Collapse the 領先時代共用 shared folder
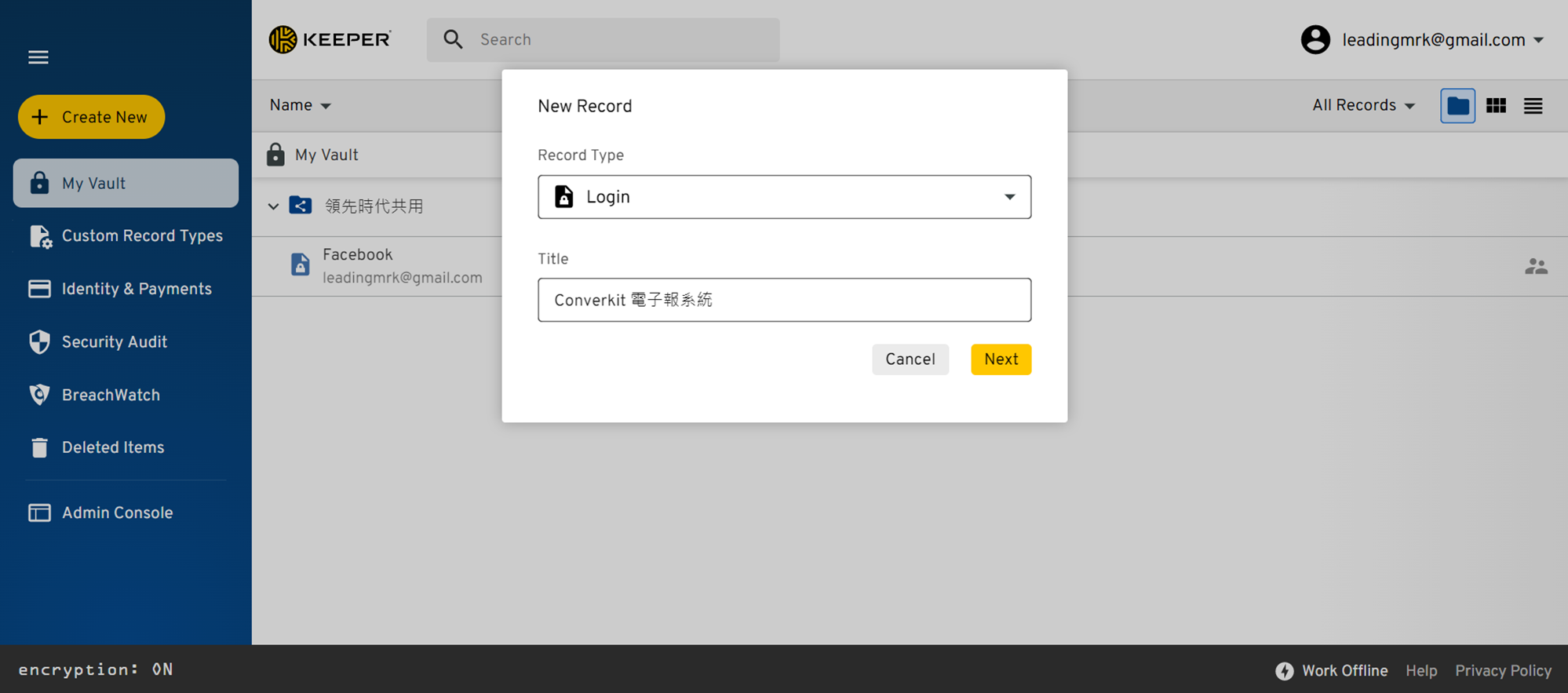Screen dimensions: 1568x693 coord(273,206)
